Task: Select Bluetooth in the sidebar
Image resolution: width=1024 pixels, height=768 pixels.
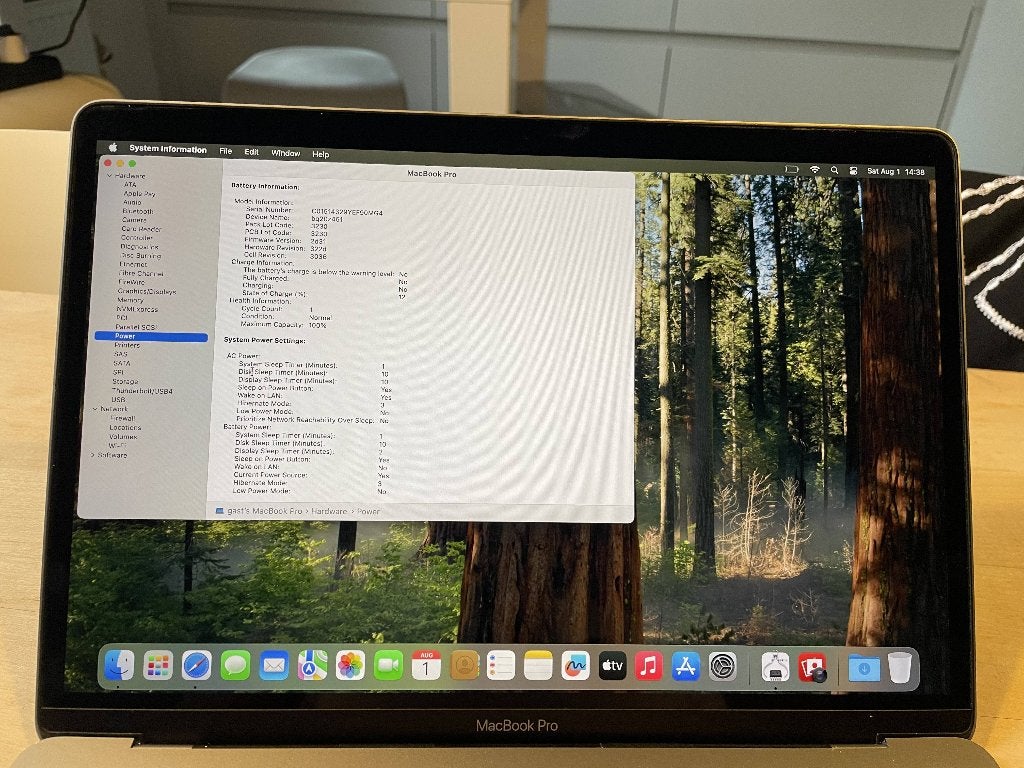Action: click(138, 211)
